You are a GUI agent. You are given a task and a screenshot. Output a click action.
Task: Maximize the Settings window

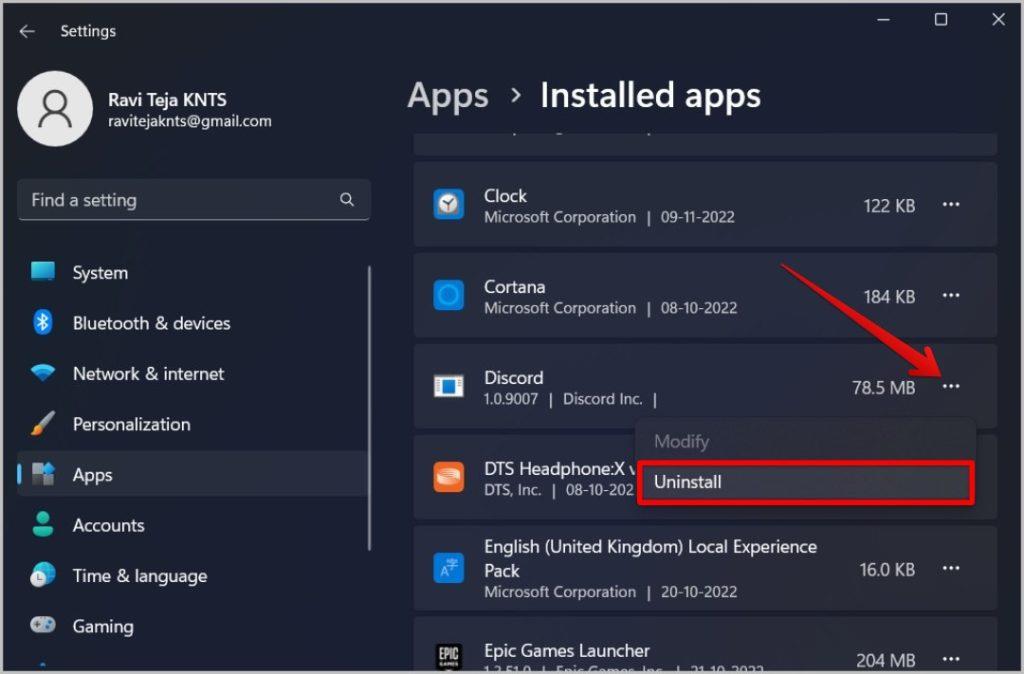[x=940, y=20]
